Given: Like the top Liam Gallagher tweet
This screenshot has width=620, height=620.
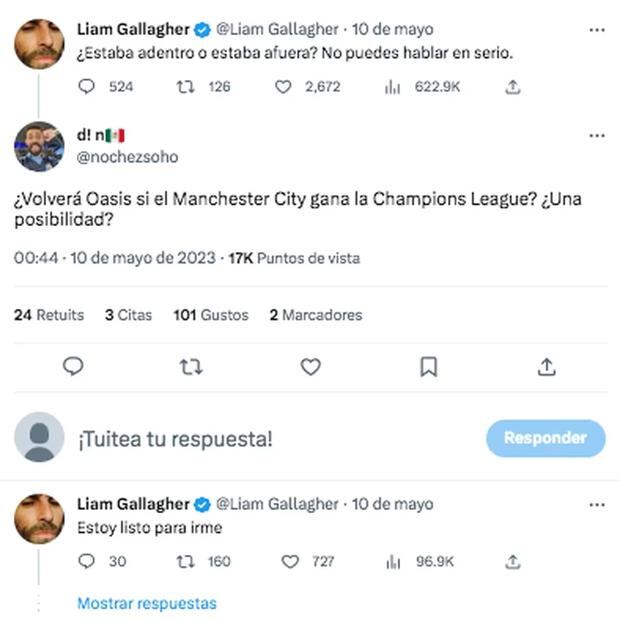Looking at the screenshot, I should [283, 87].
